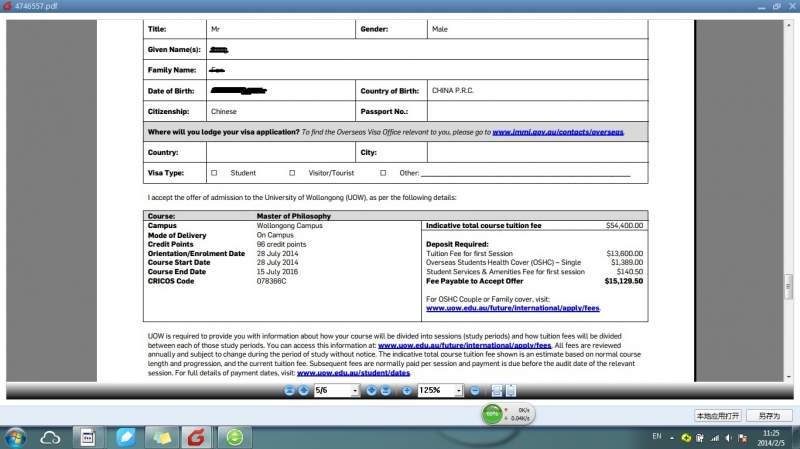Click the 另存为 save-as button
Image resolution: width=800 pixels, height=449 pixels.
pyautogui.click(x=769, y=416)
